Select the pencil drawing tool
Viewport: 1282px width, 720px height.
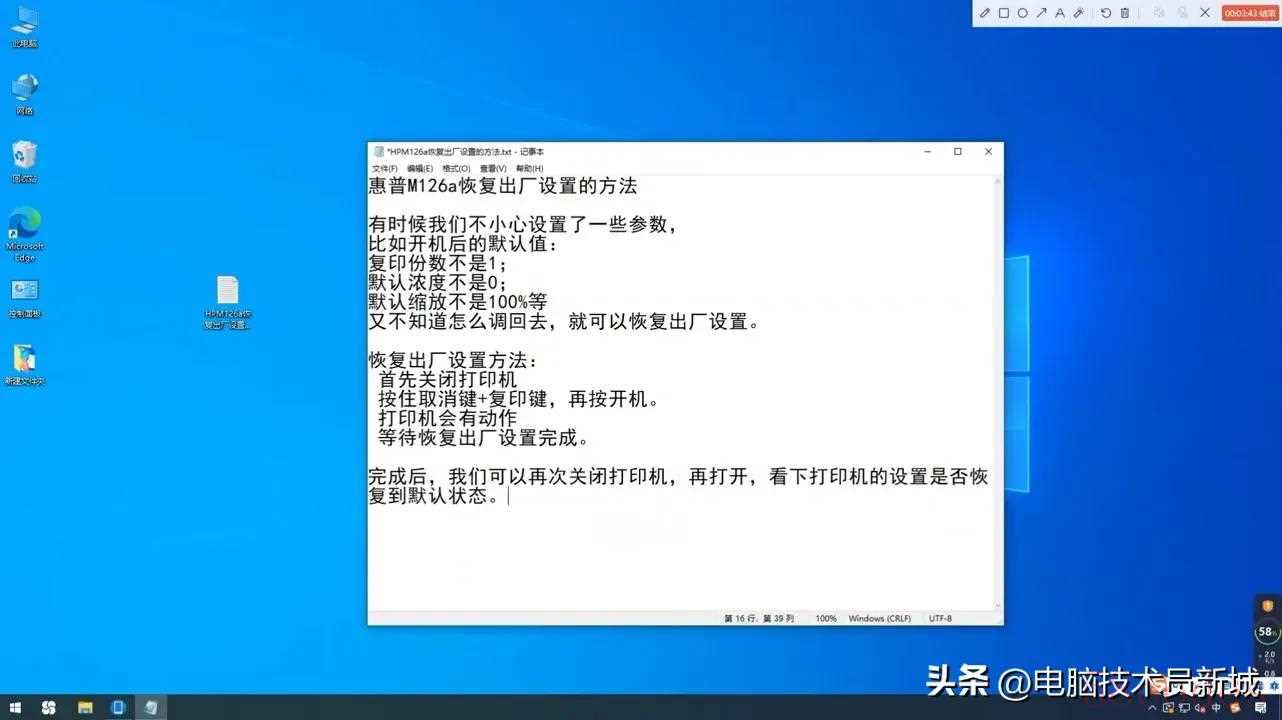985,13
